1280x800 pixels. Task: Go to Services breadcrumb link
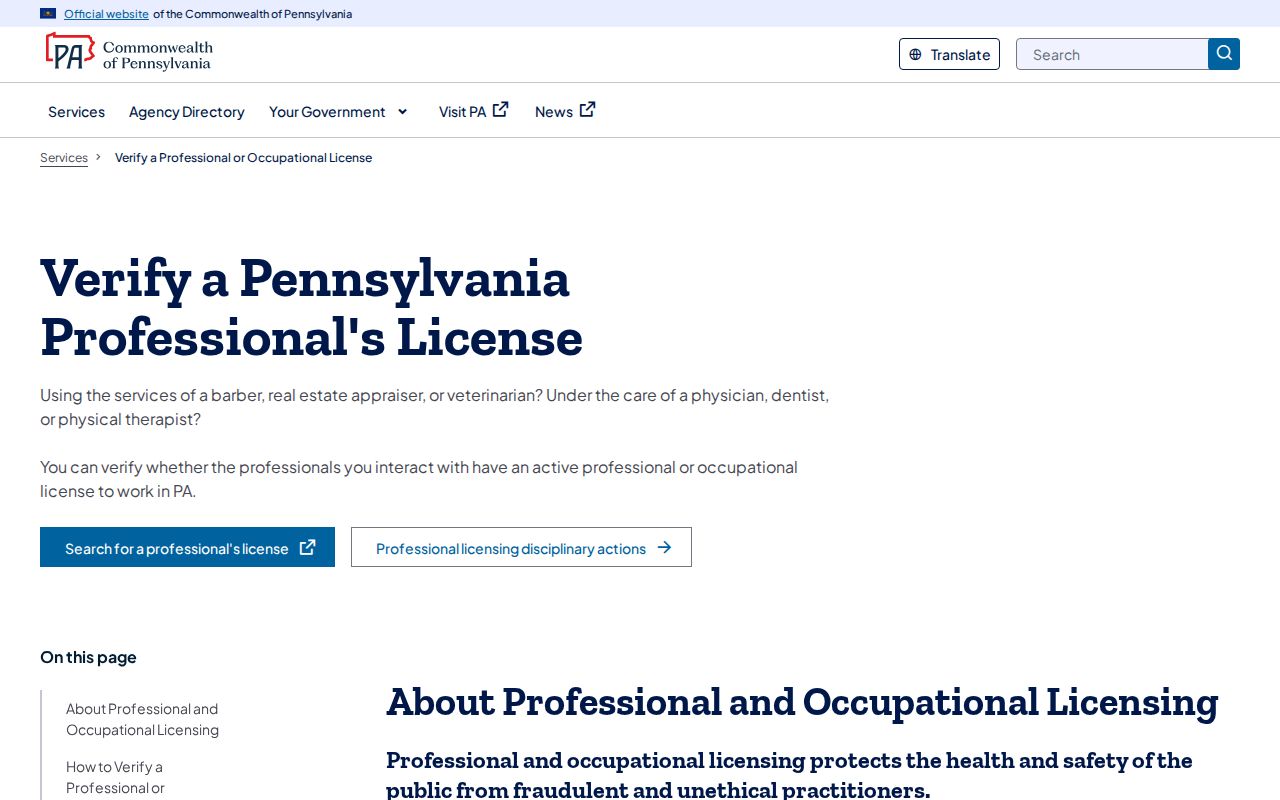click(64, 158)
